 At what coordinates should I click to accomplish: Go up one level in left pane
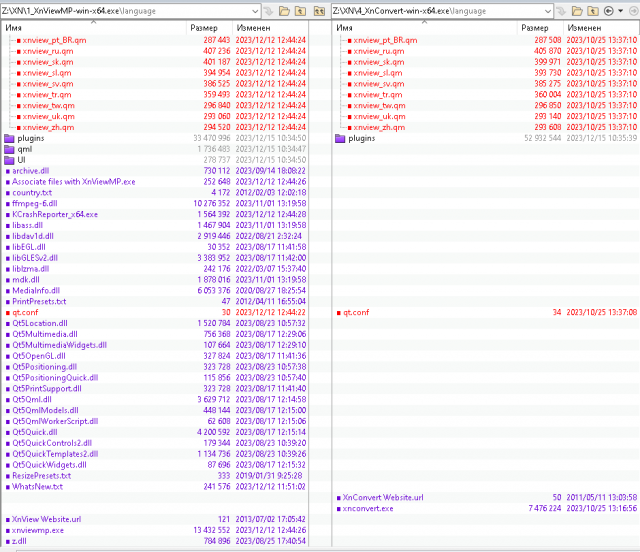tap(301, 11)
